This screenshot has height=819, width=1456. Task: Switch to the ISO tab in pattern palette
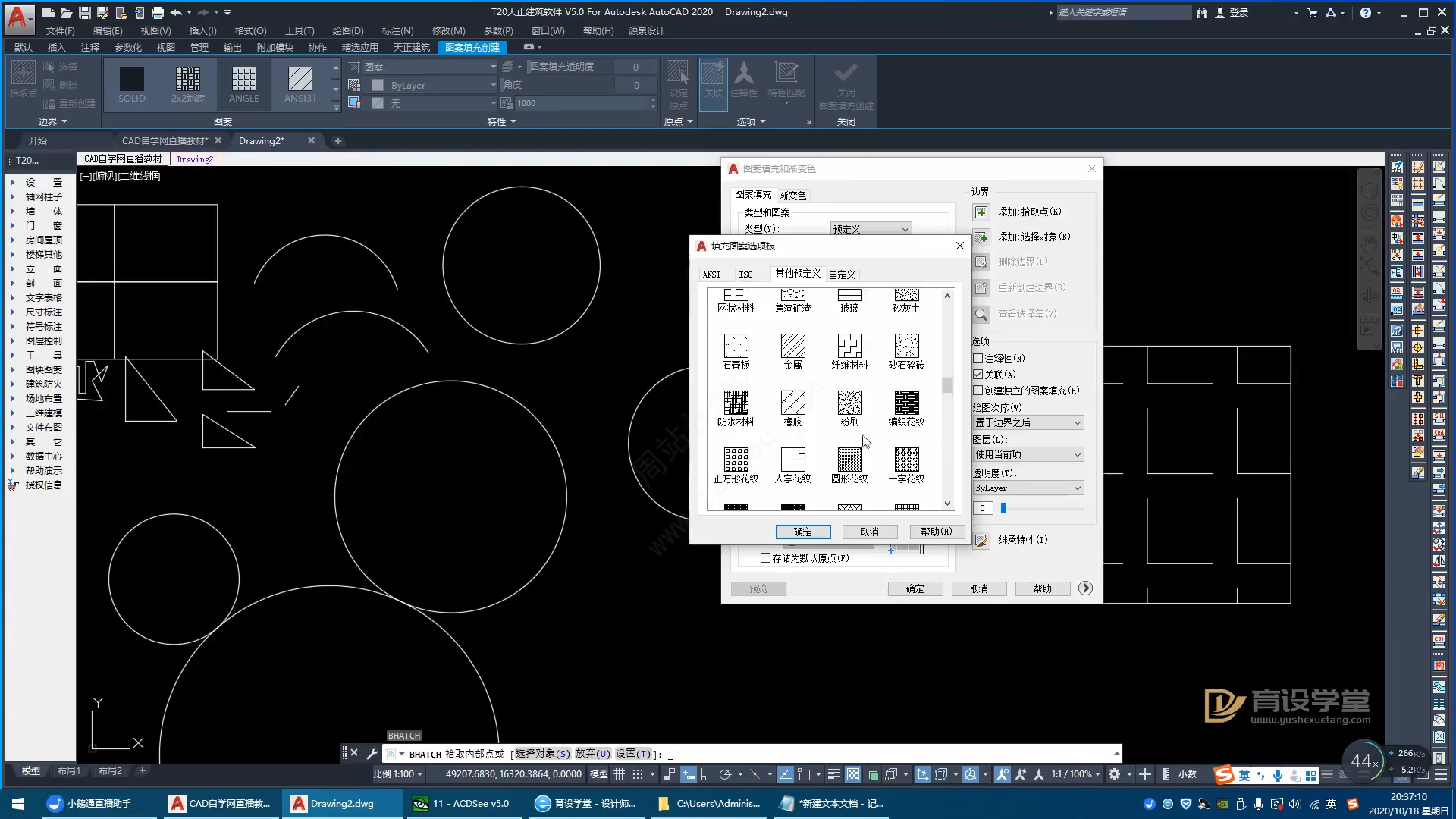(x=745, y=275)
